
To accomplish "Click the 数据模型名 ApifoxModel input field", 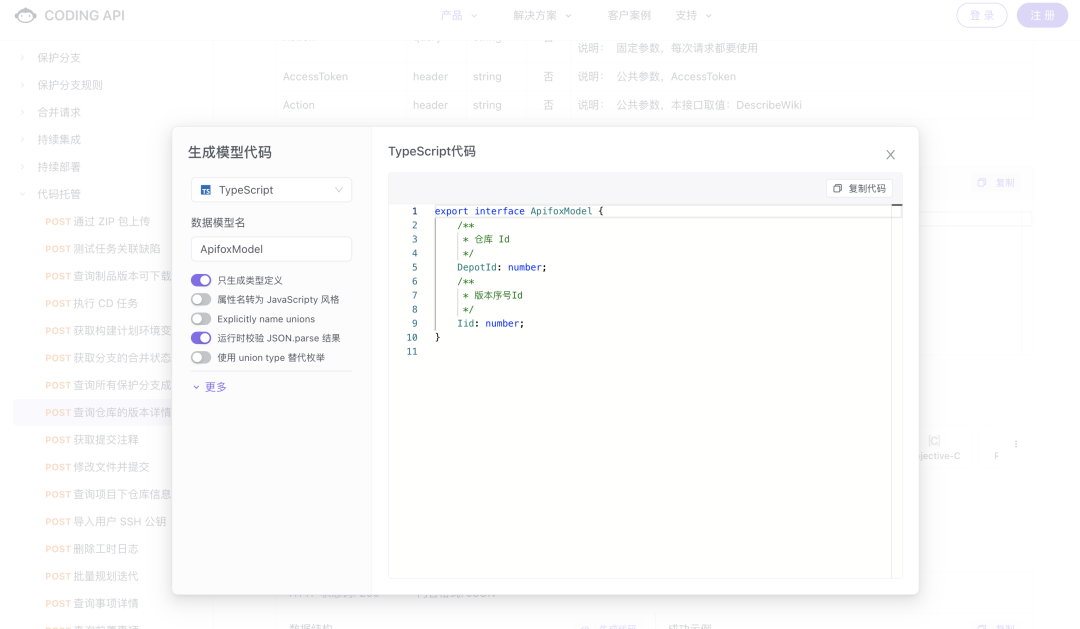I will coord(271,249).
